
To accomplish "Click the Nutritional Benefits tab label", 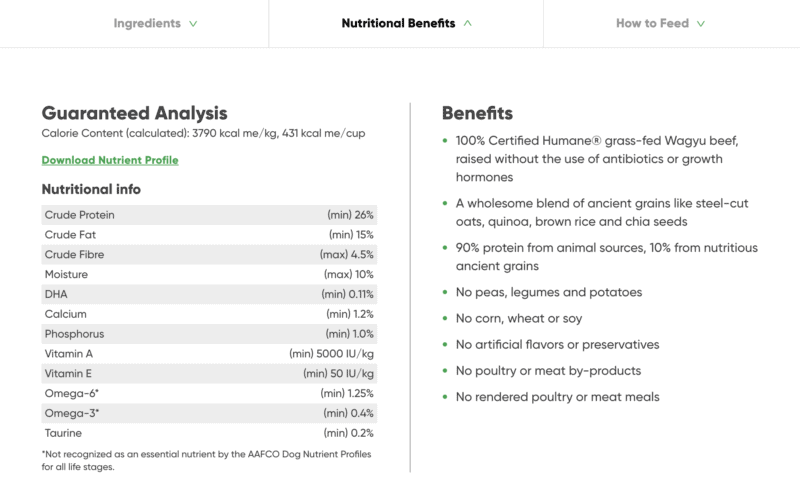I will [x=398, y=23].
